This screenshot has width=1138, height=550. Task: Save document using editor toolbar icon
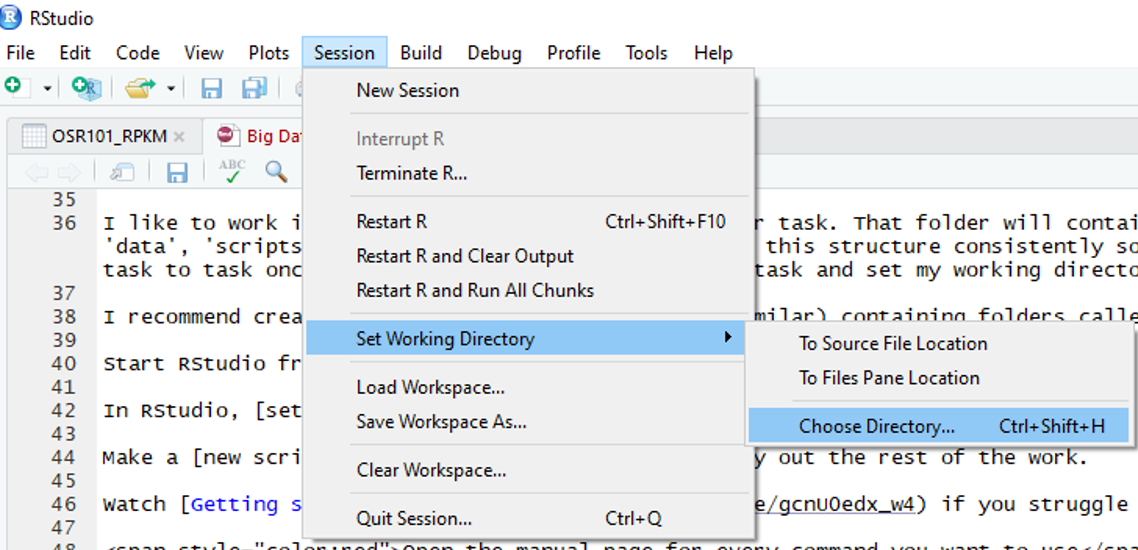click(x=177, y=173)
